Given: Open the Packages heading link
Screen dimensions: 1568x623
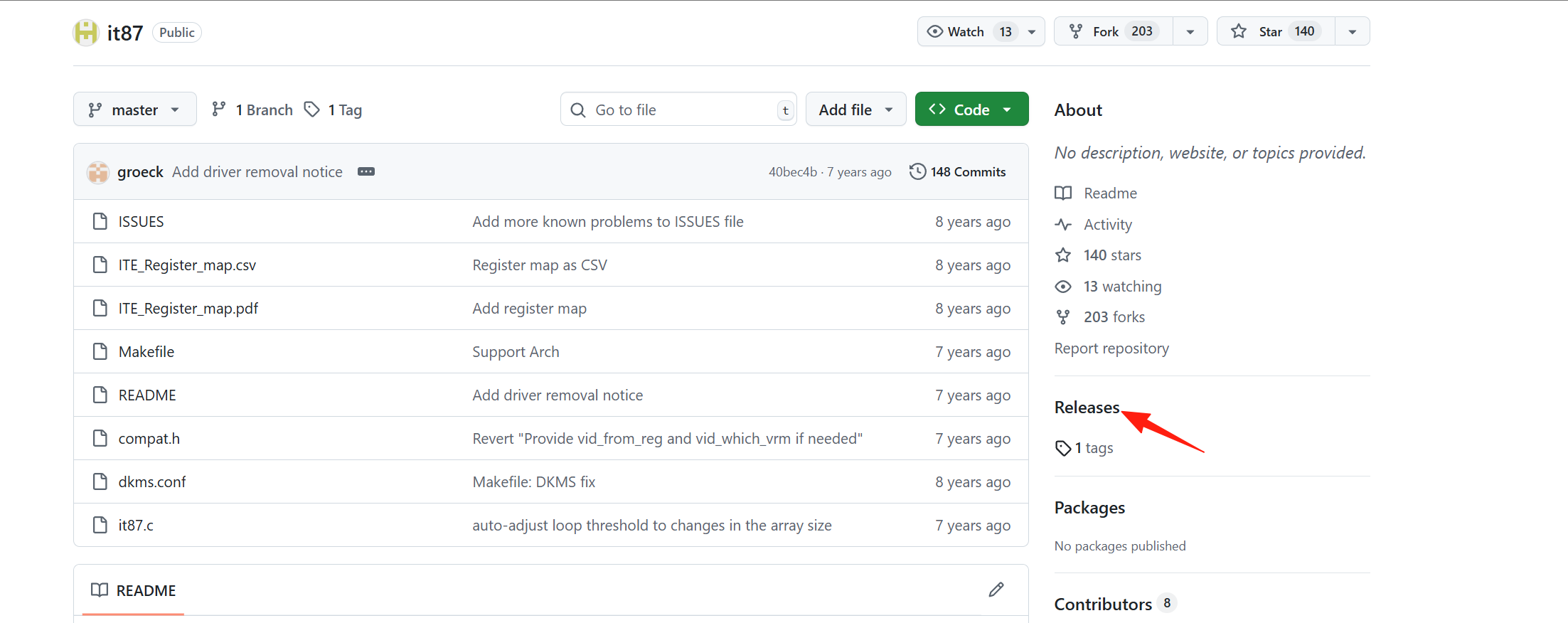Looking at the screenshot, I should (1089, 508).
